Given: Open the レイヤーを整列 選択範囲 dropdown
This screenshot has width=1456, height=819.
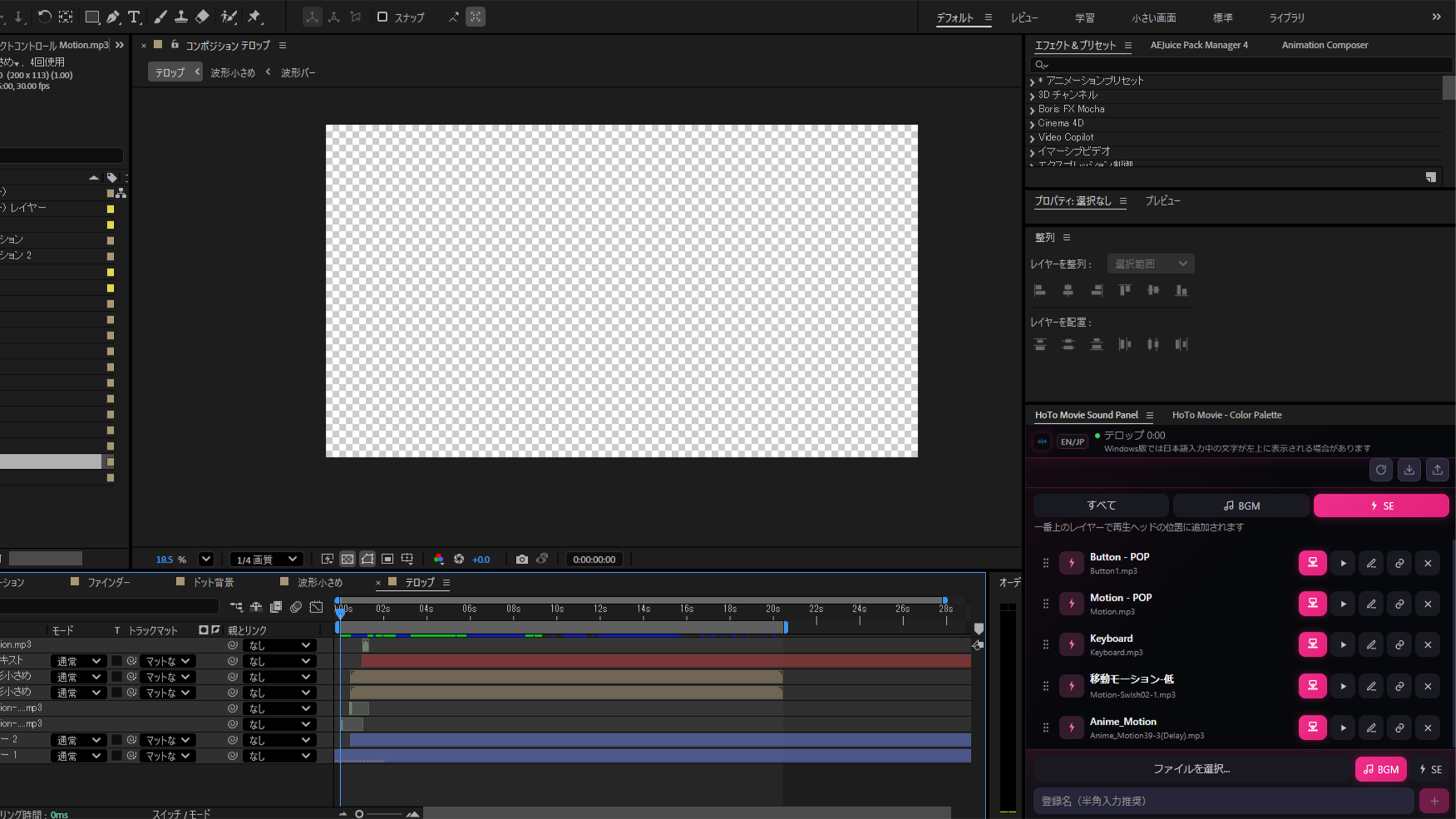Looking at the screenshot, I should (x=1151, y=264).
